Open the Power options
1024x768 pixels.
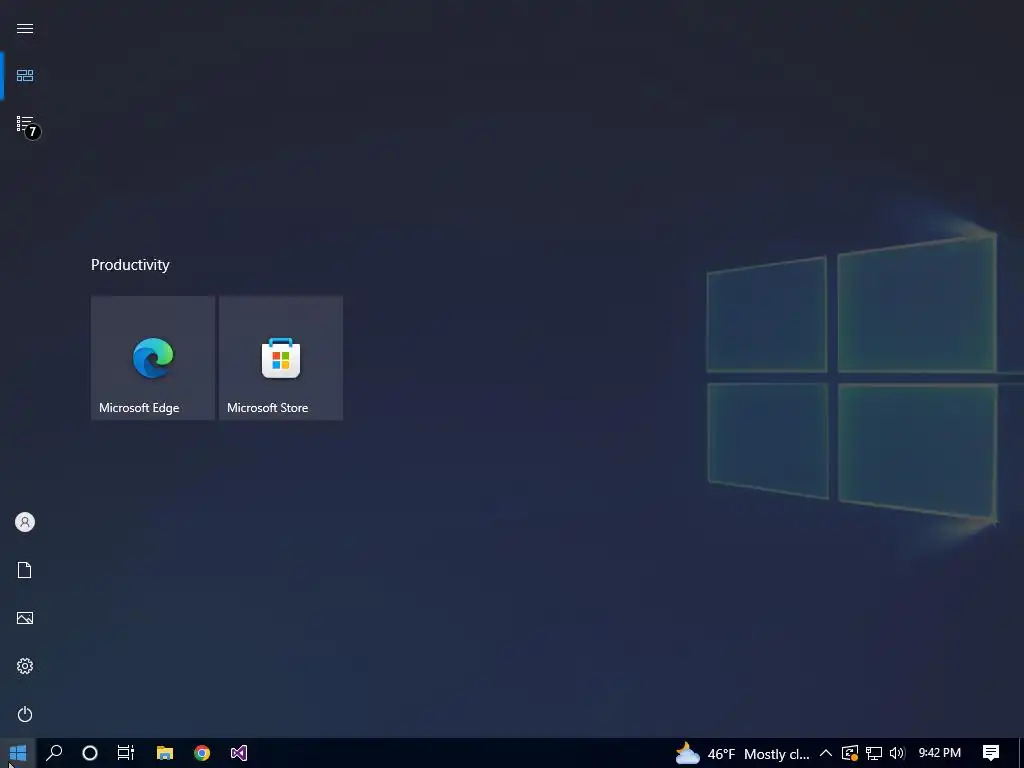[x=25, y=714]
